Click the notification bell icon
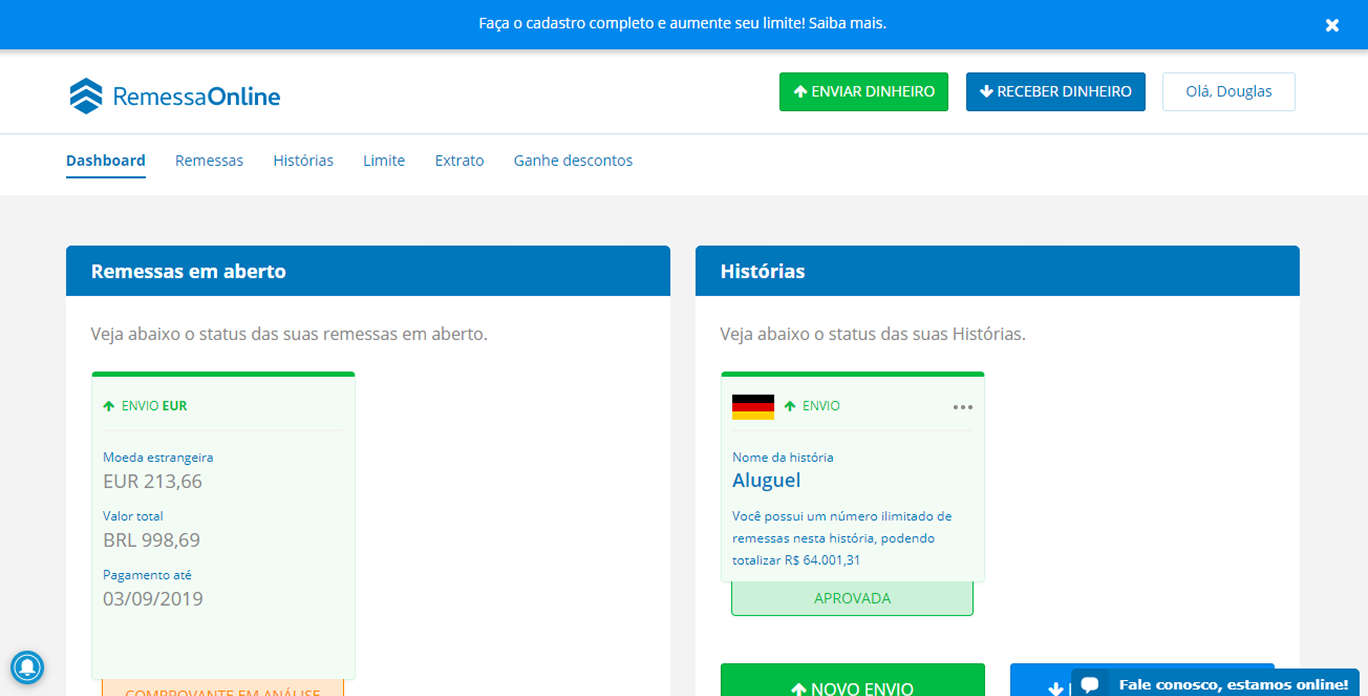This screenshot has width=1368, height=696. [27, 666]
